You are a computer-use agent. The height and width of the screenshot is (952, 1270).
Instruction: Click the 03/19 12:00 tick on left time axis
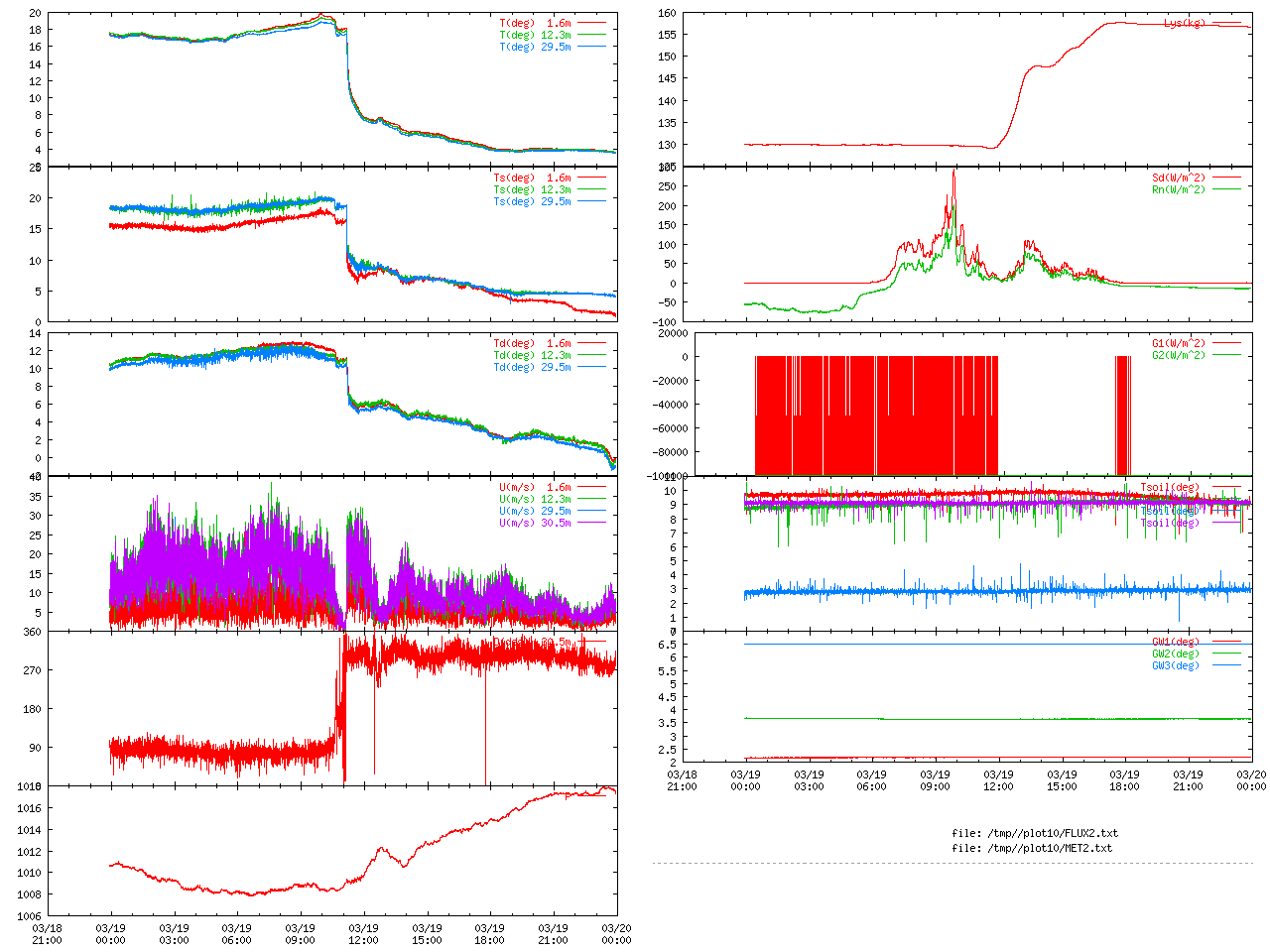pos(363,934)
